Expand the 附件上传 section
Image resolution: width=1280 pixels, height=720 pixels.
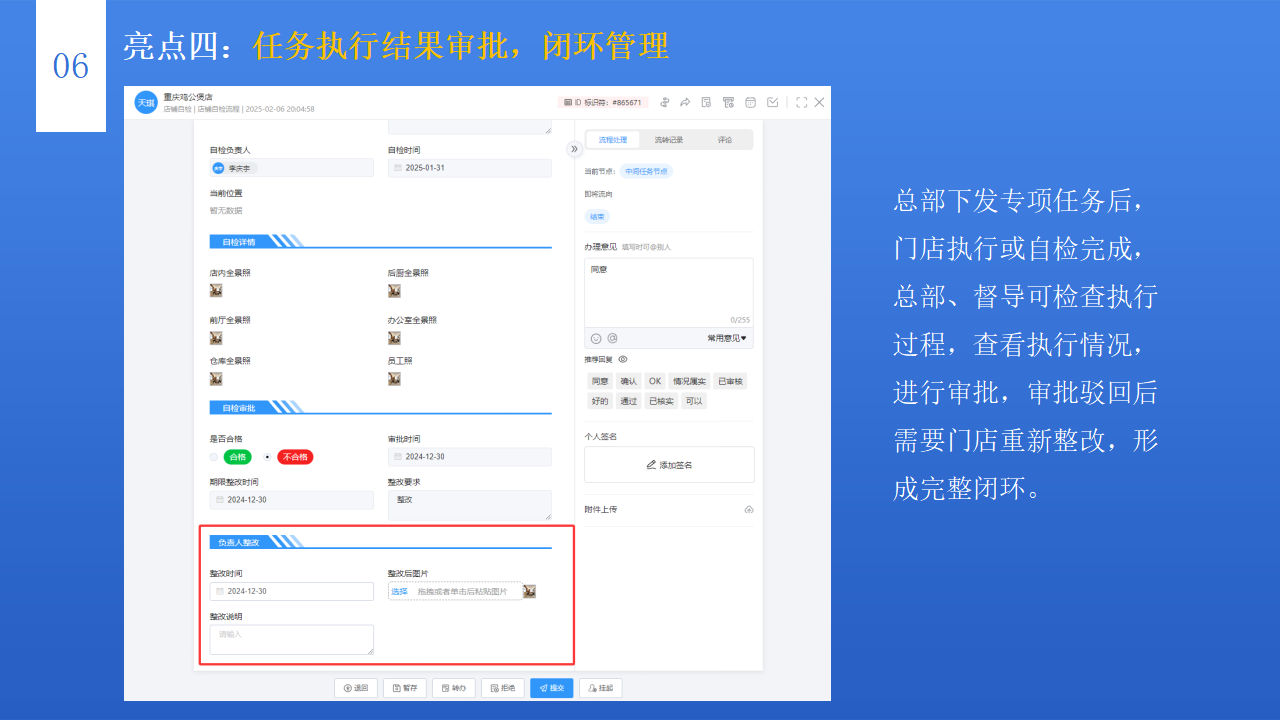click(x=746, y=510)
